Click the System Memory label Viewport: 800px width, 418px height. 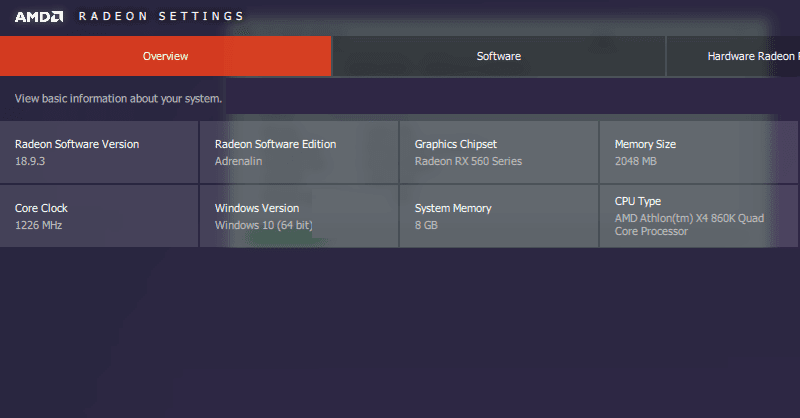click(x=453, y=209)
